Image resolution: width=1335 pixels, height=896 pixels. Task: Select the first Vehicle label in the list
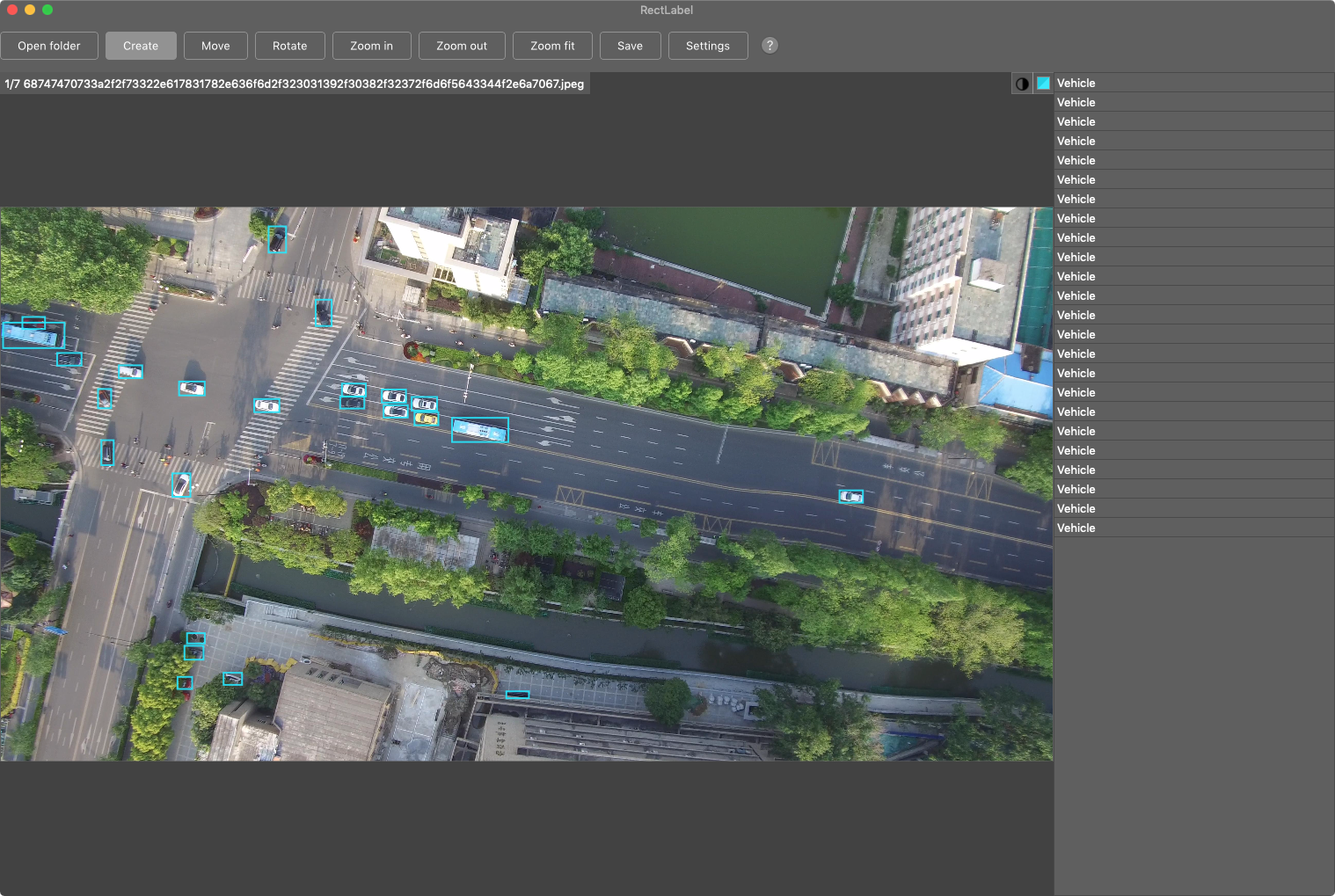(1143, 83)
